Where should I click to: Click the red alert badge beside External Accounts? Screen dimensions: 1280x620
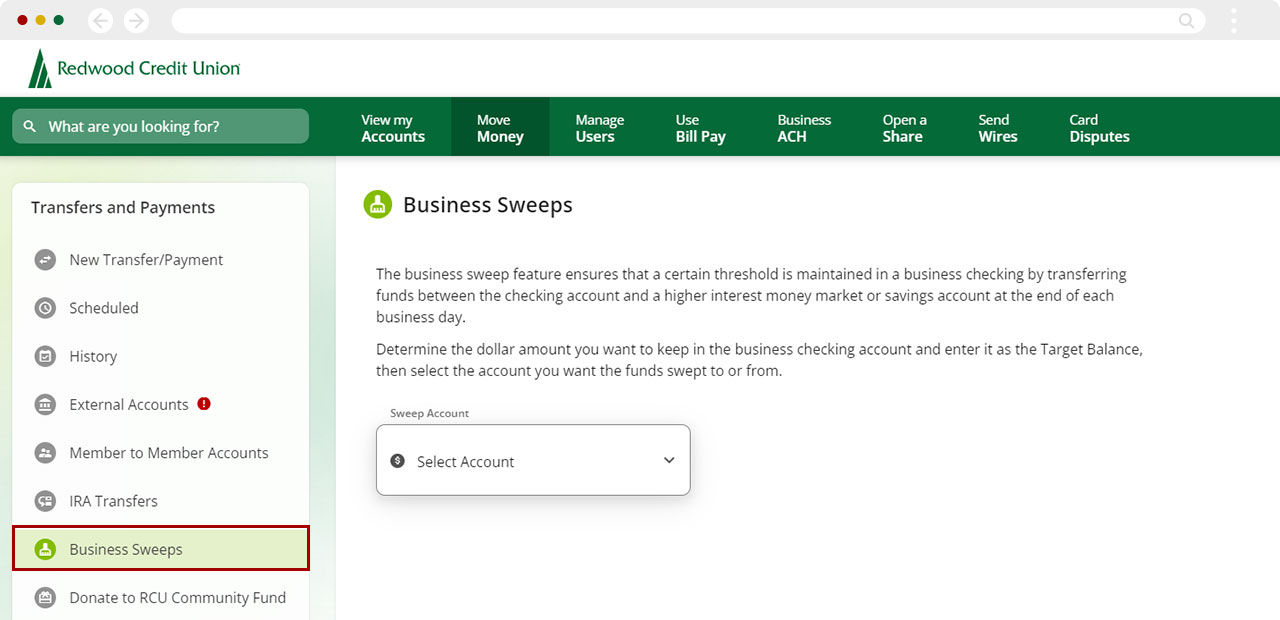point(204,404)
